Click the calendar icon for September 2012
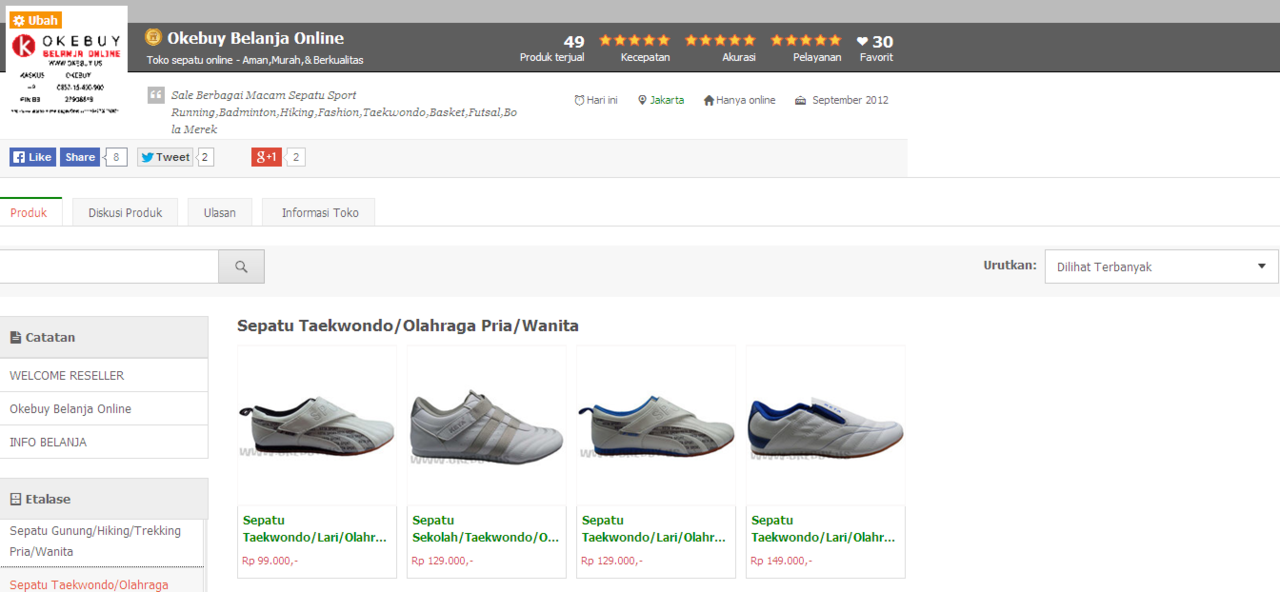The height and width of the screenshot is (592, 1280). [x=800, y=100]
